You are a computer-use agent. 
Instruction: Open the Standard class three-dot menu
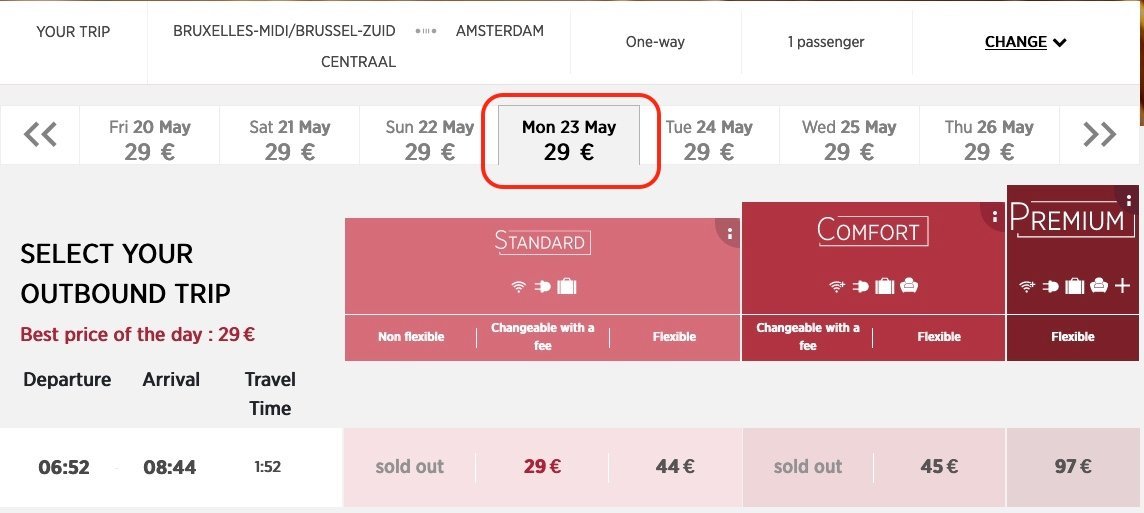point(730,234)
